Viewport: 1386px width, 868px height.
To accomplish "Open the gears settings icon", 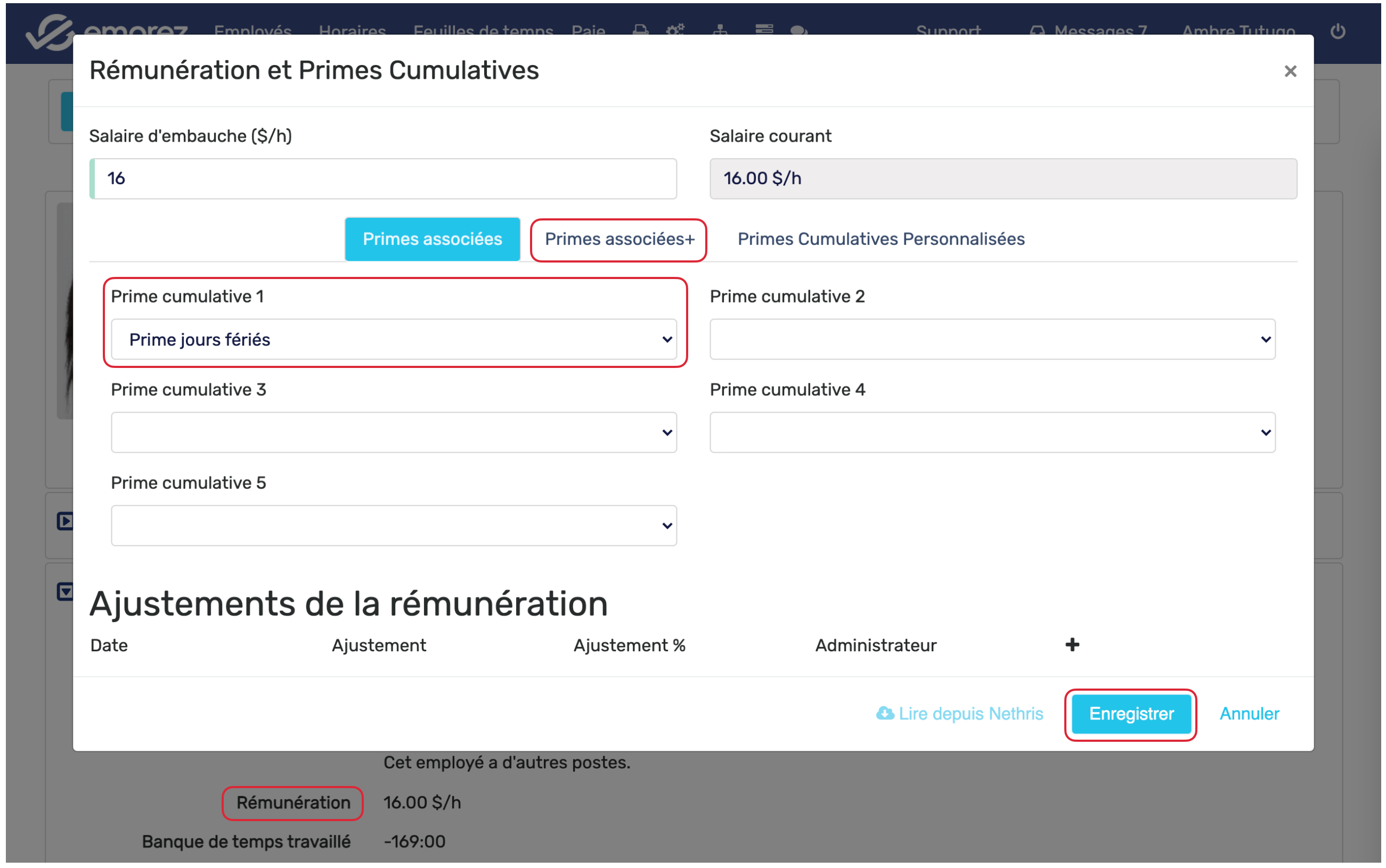I will 675,29.
